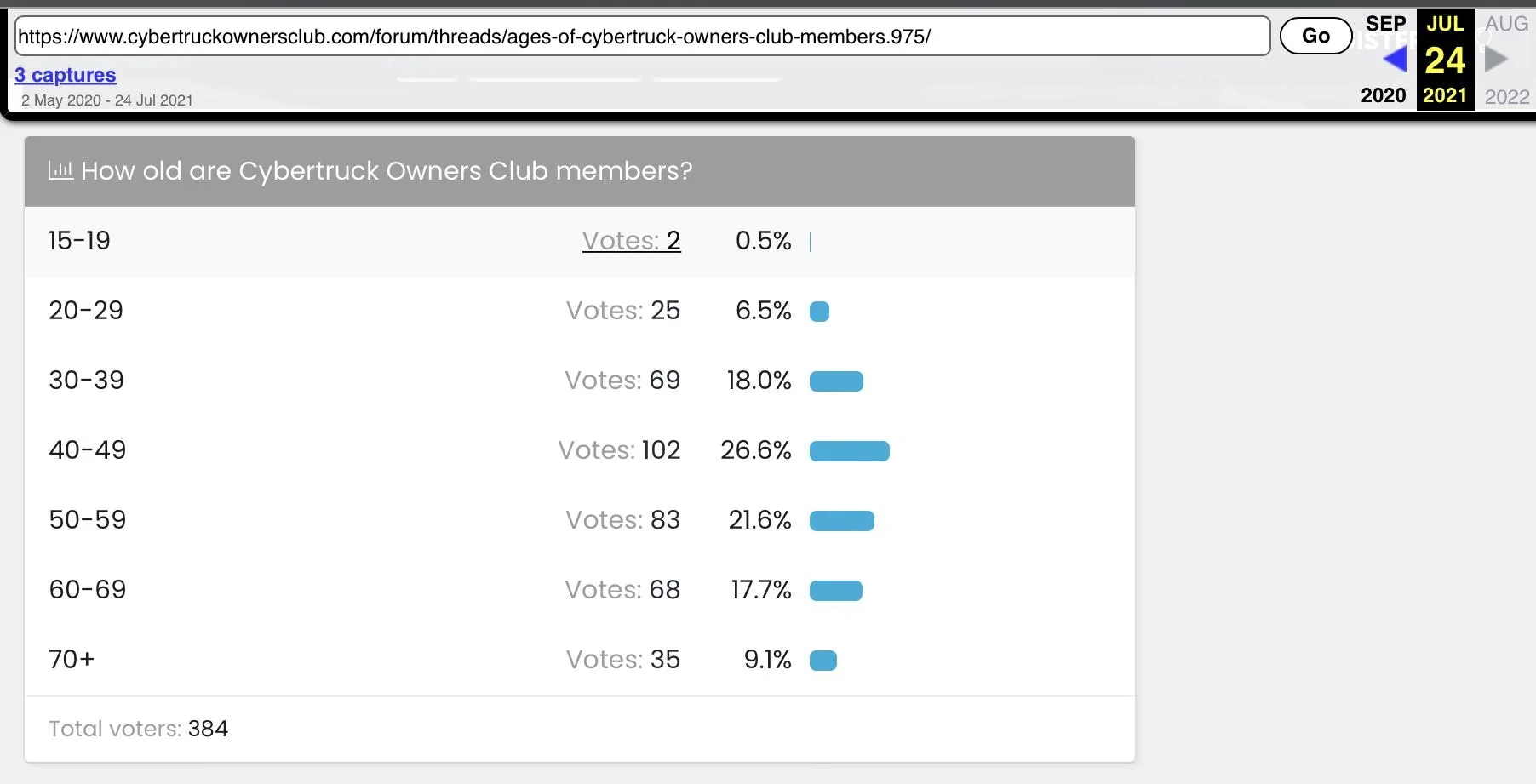Jump to year 2022 captures
The width and height of the screenshot is (1536, 784).
click(x=1507, y=96)
